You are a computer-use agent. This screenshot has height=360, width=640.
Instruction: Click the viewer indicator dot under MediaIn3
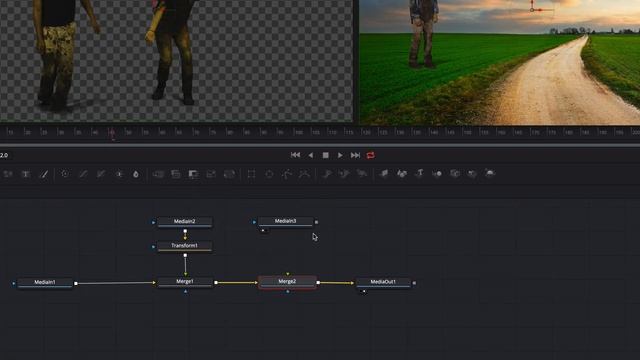tap(263, 231)
